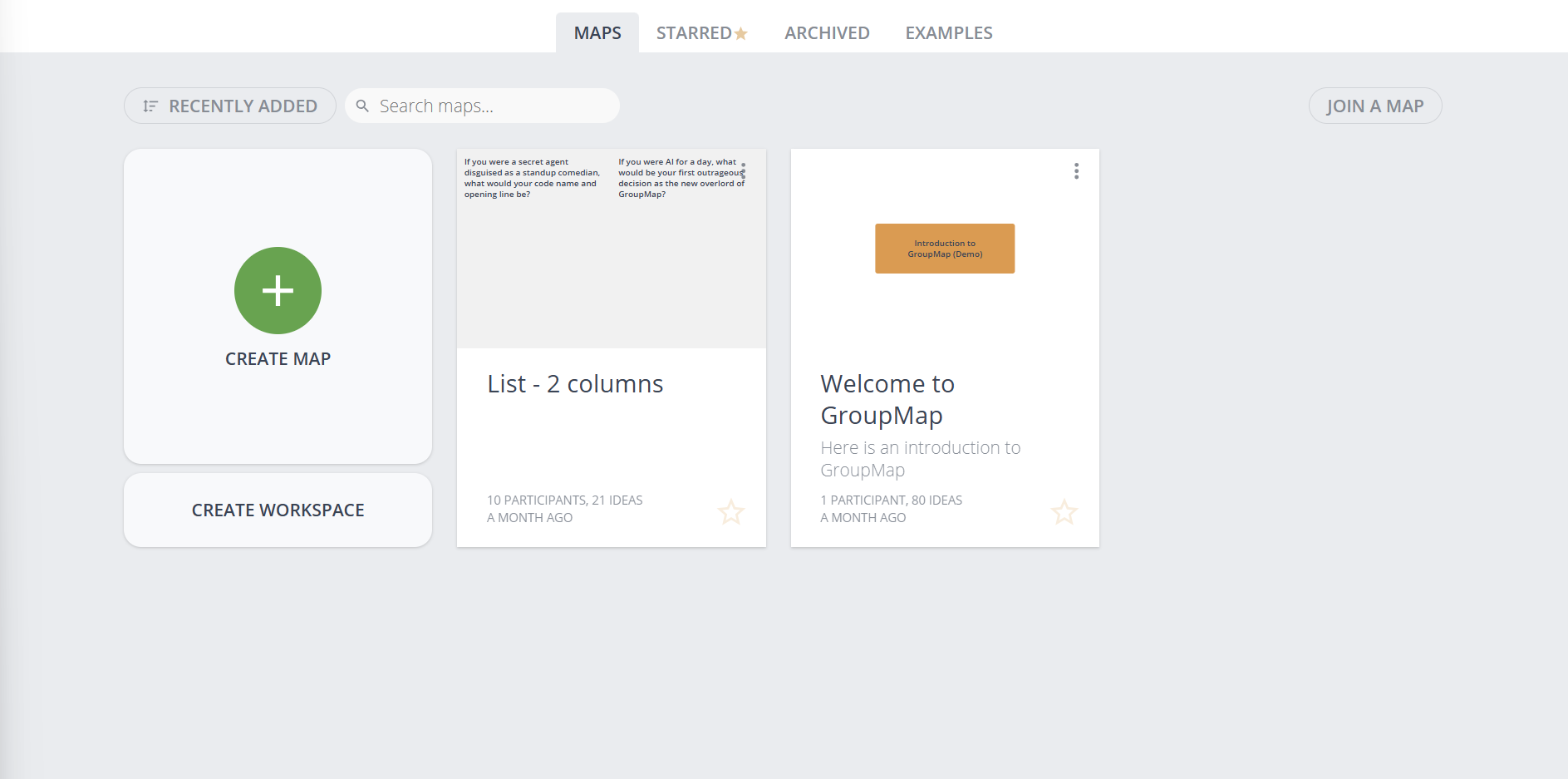Click '10 PARTICIPANTS, 21 IDEAS' text

coord(564,500)
